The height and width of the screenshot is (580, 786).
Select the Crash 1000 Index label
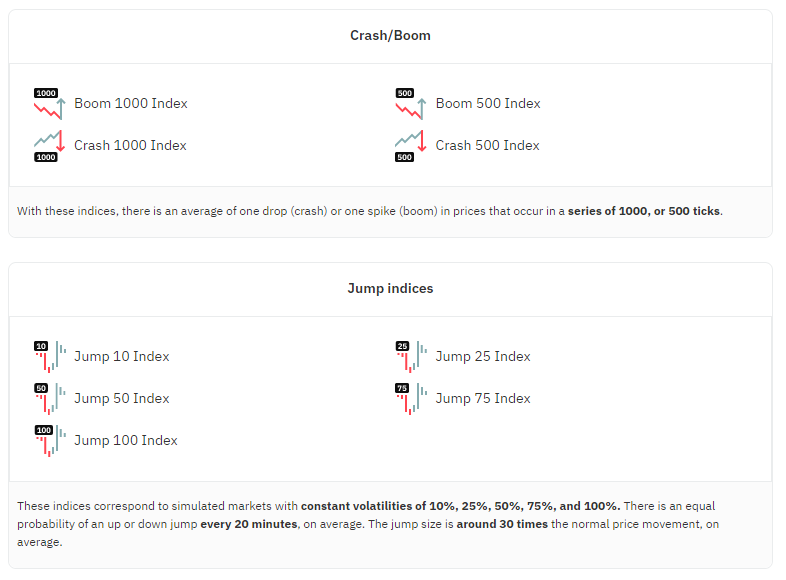click(130, 145)
